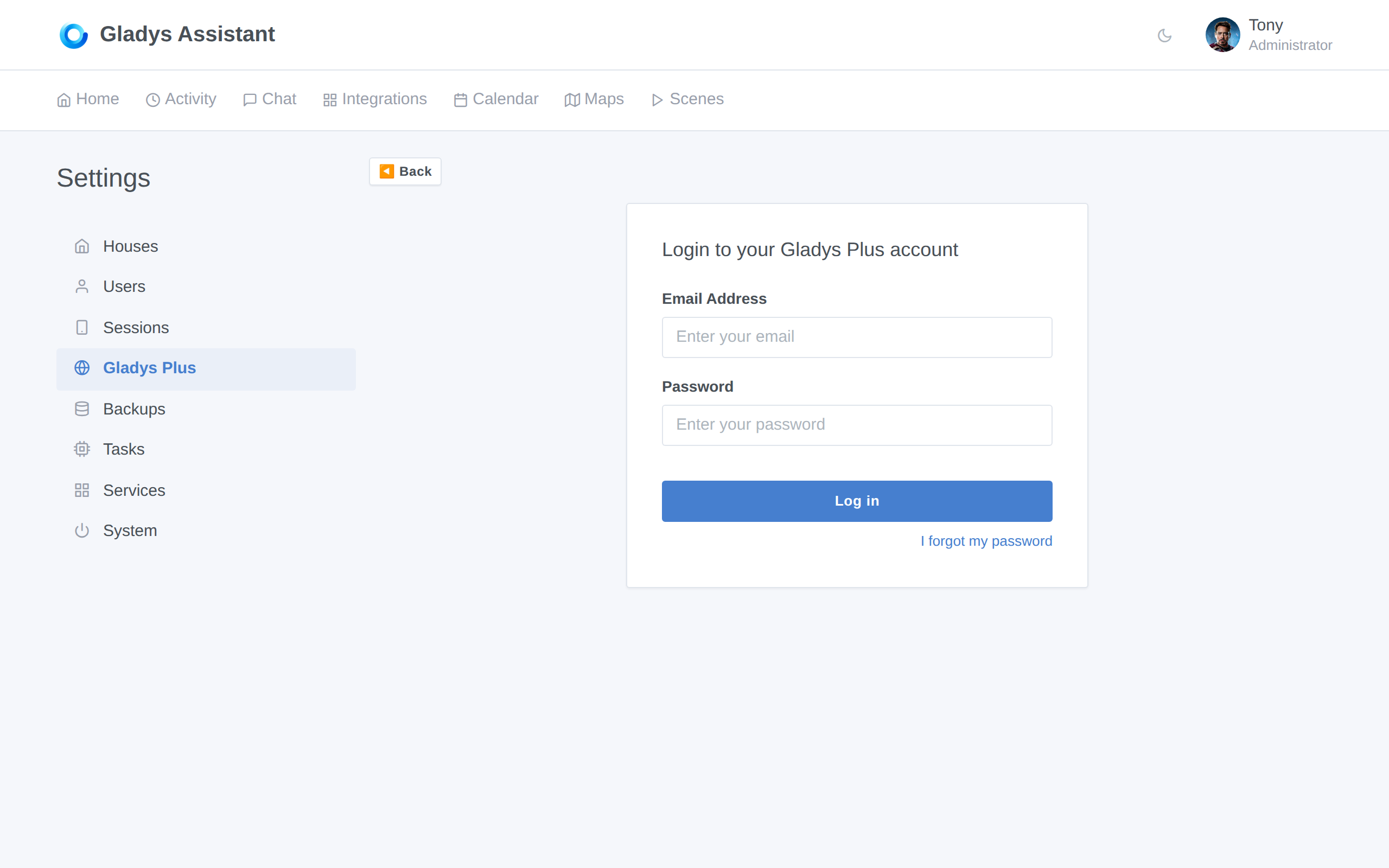Click the Gladys Plus globe icon
The width and height of the screenshot is (1389, 868).
pos(82,367)
